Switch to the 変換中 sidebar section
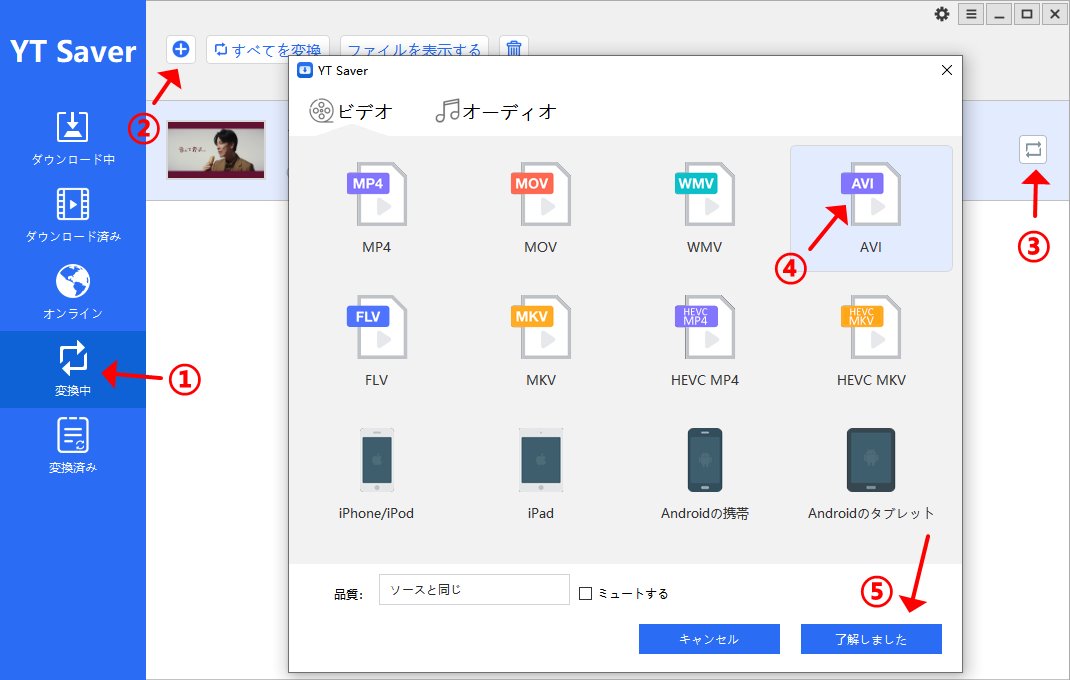This screenshot has height=680, width=1070. [x=73, y=369]
